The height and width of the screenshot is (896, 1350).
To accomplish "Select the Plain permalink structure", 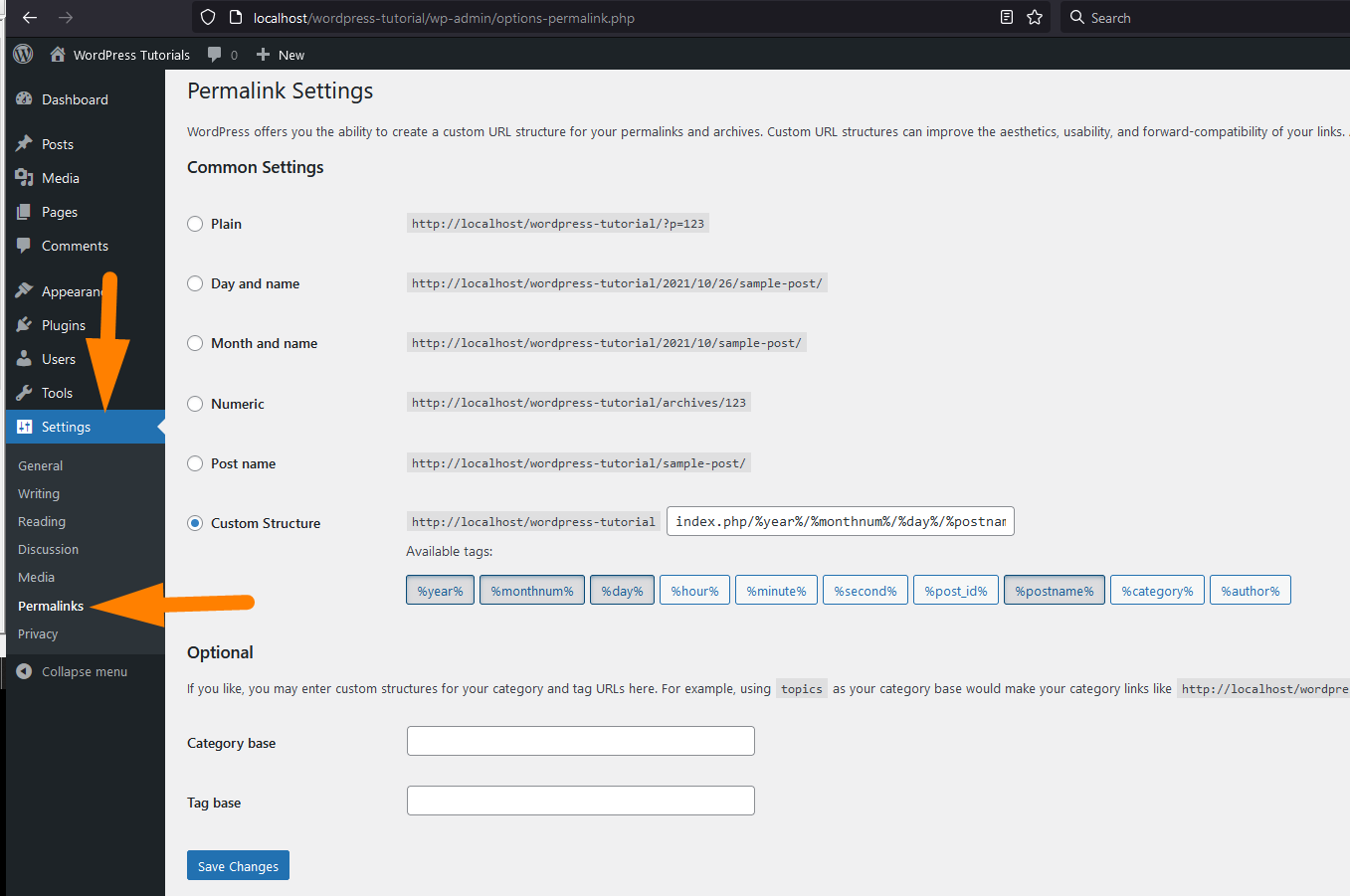I will [195, 224].
